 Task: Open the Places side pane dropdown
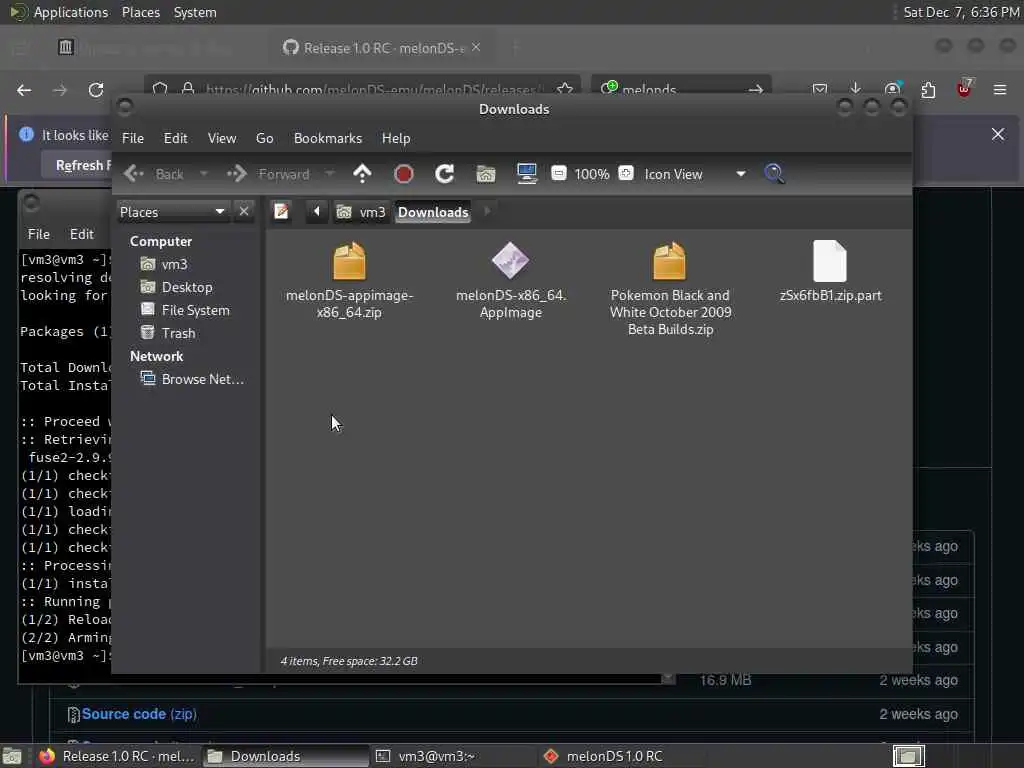point(172,212)
